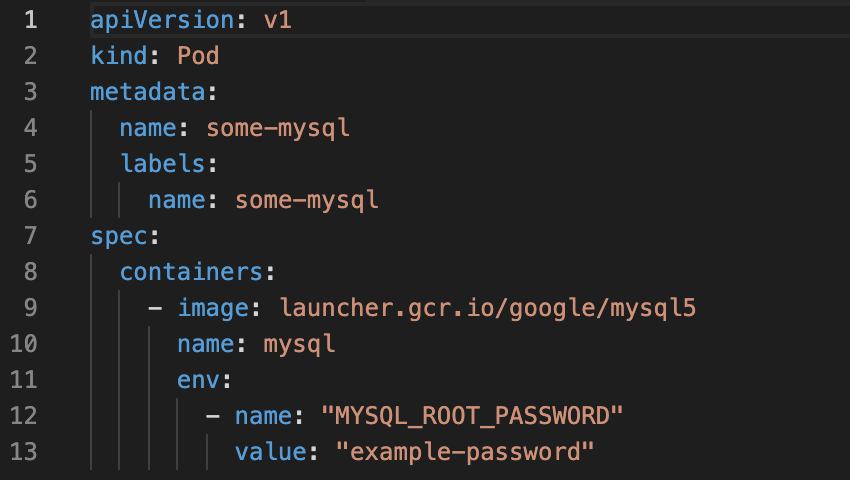
Task: Click the "example-password" string value
Action: pyautogui.click(x=465, y=452)
